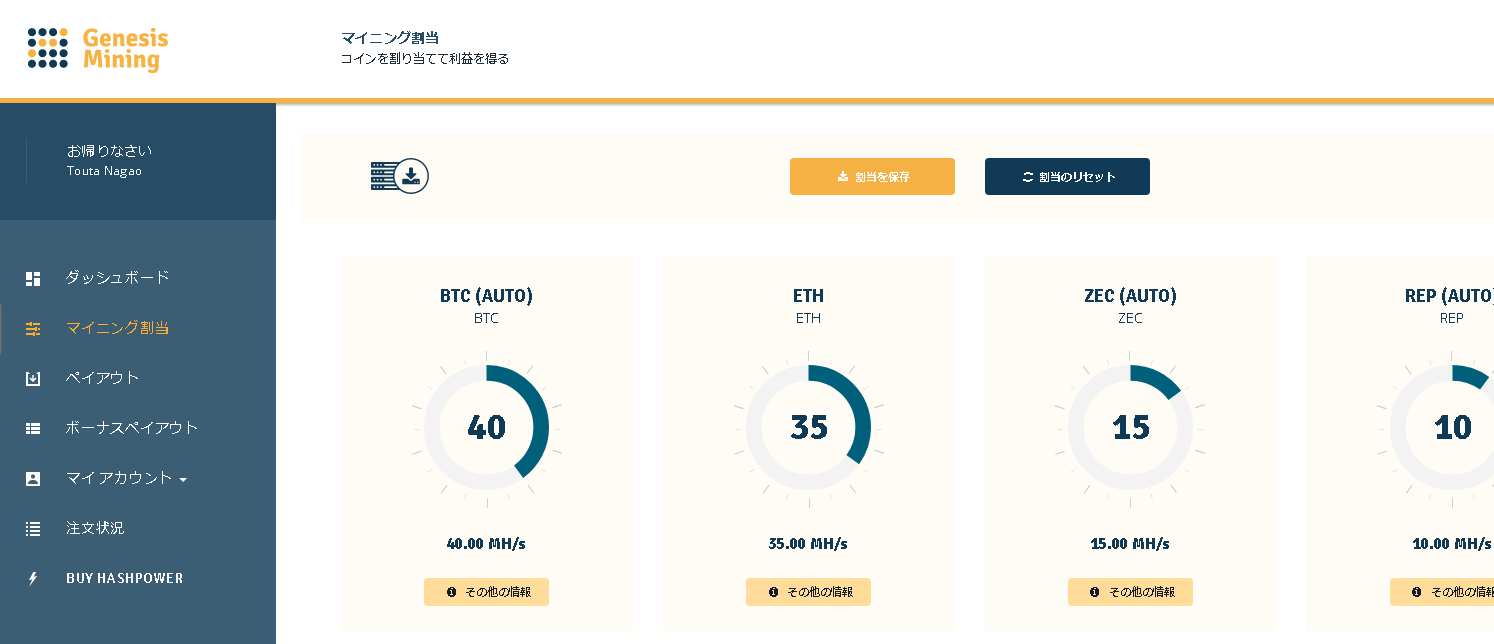Click the REP allocation dial showing 10
This screenshot has height=644, width=1494.
pos(1436,427)
